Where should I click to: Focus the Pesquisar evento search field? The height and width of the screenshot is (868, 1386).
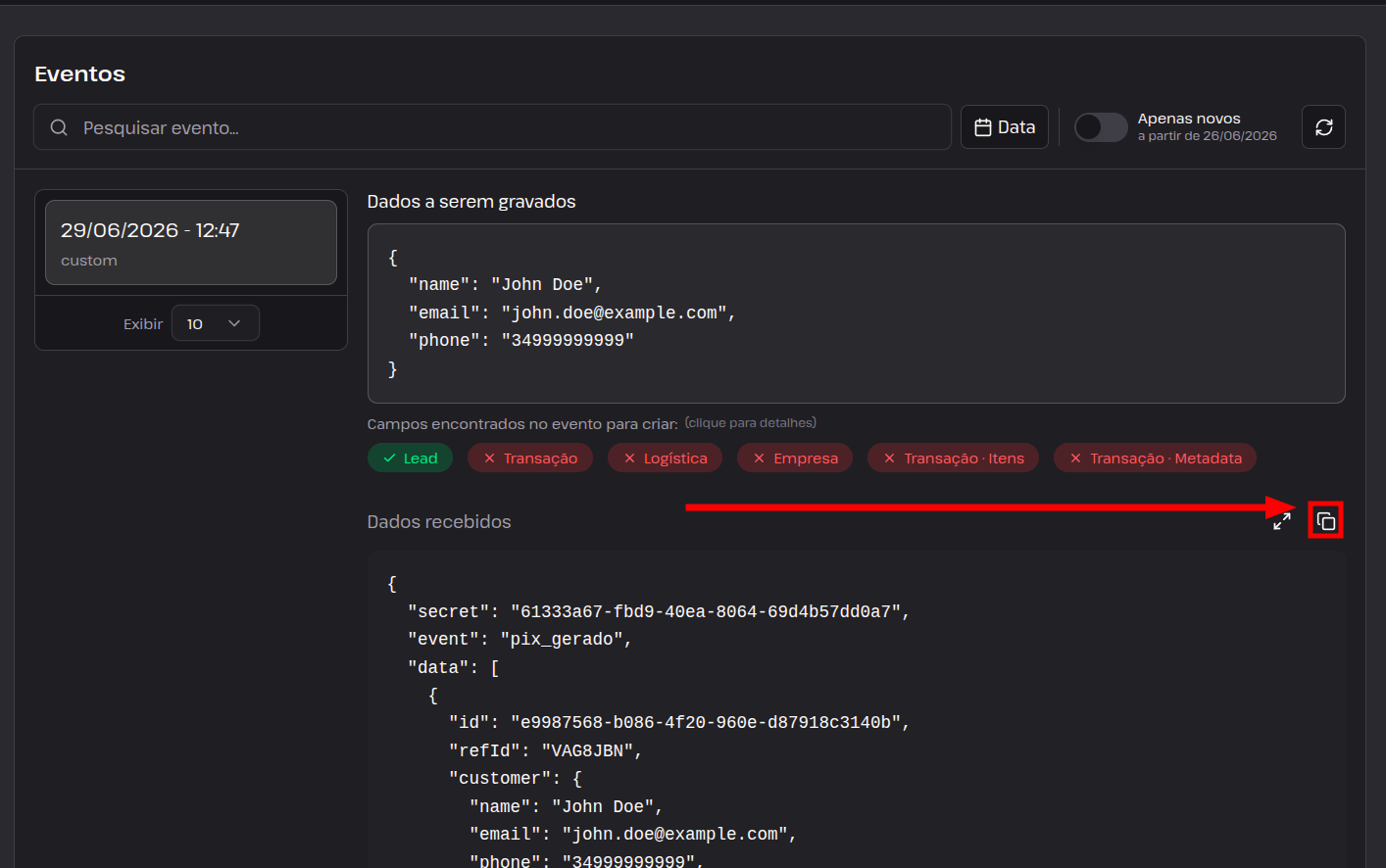click(492, 127)
